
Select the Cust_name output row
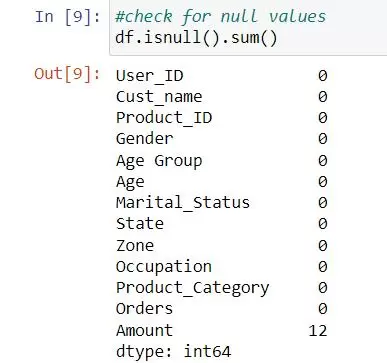click(x=222, y=97)
